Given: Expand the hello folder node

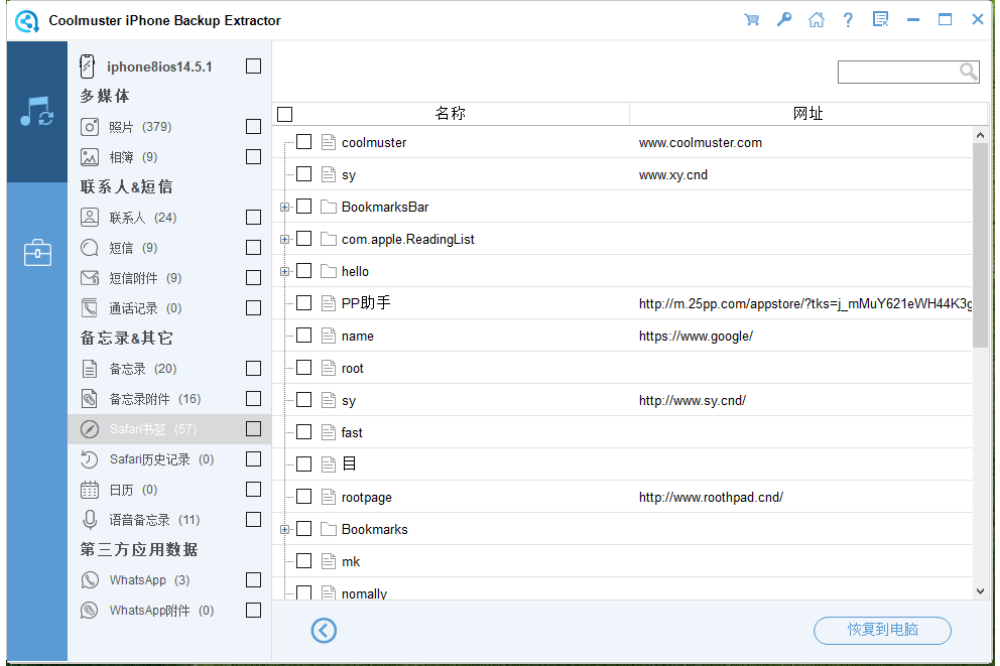Looking at the screenshot, I should tap(285, 271).
